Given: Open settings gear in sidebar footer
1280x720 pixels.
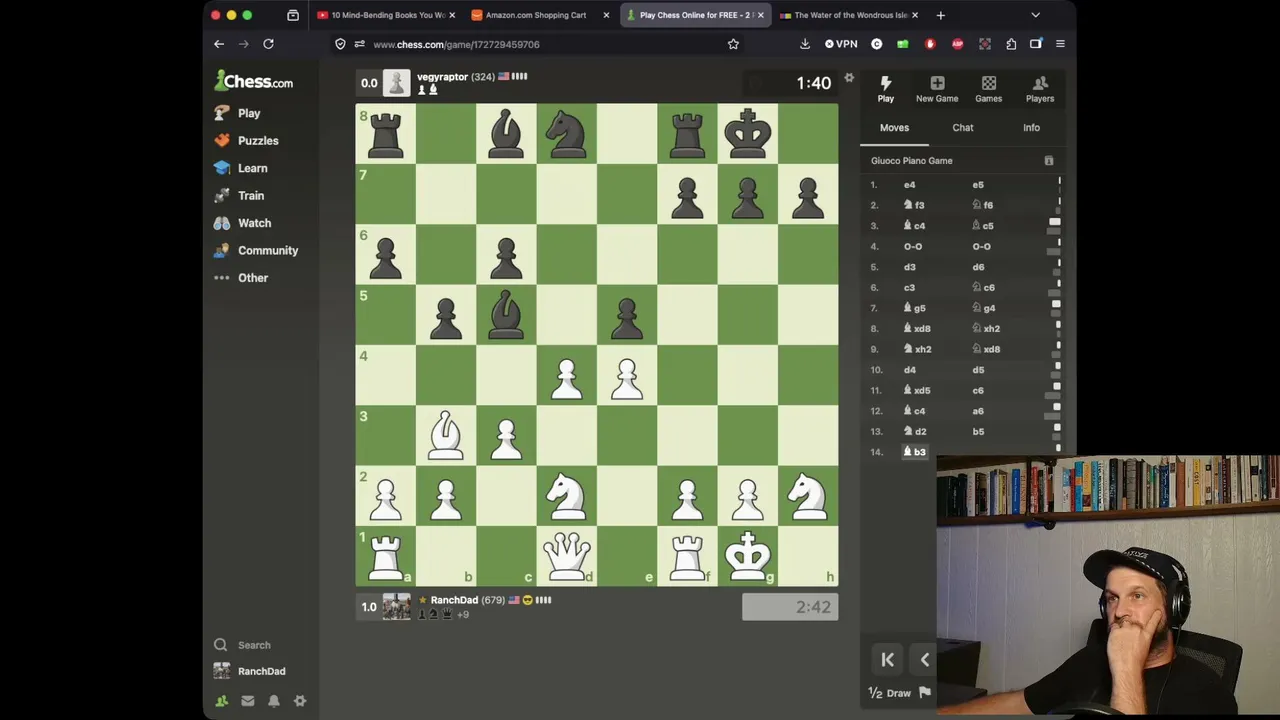Looking at the screenshot, I should [x=300, y=701].
